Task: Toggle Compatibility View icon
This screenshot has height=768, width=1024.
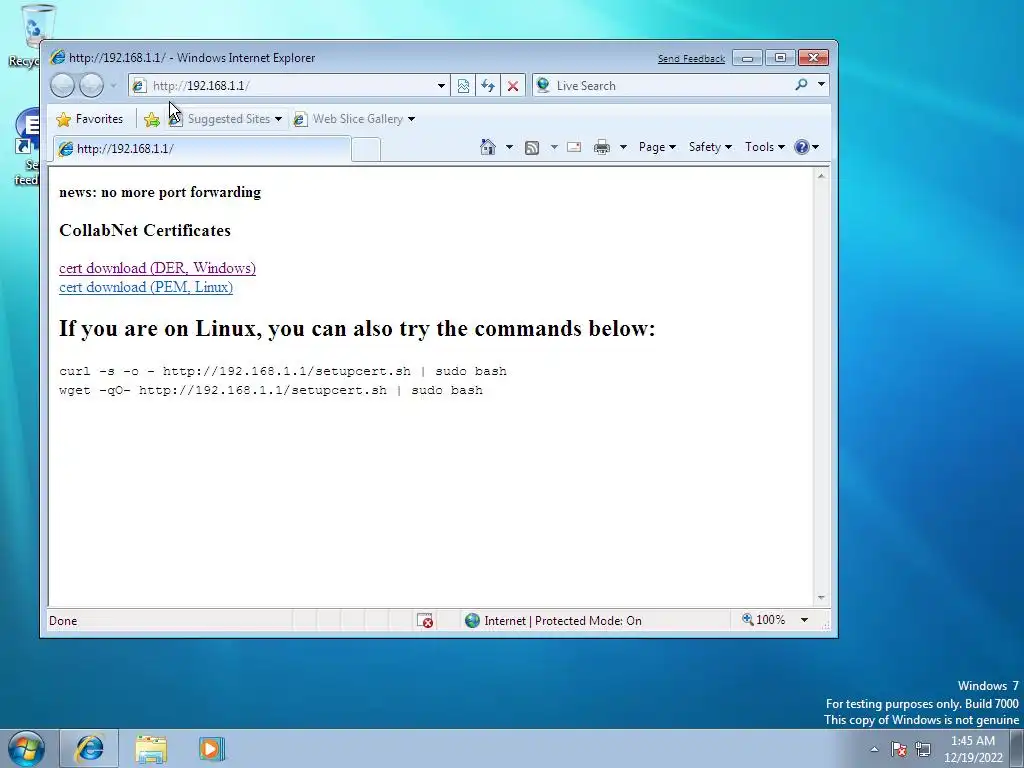Action: (463, 86)
